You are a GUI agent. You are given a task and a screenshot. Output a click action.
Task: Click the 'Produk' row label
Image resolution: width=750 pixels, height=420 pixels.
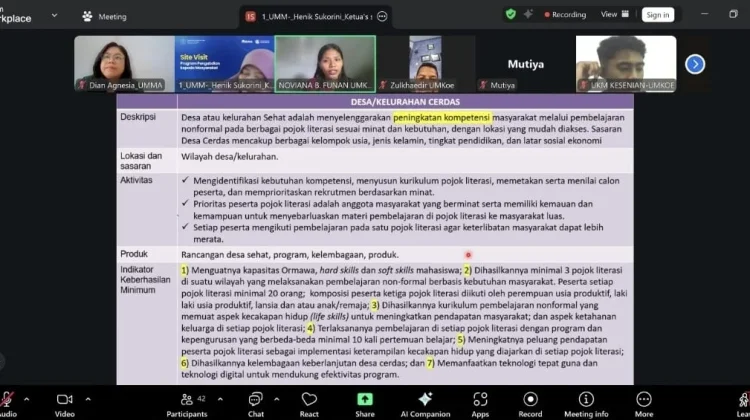point(133,254)
